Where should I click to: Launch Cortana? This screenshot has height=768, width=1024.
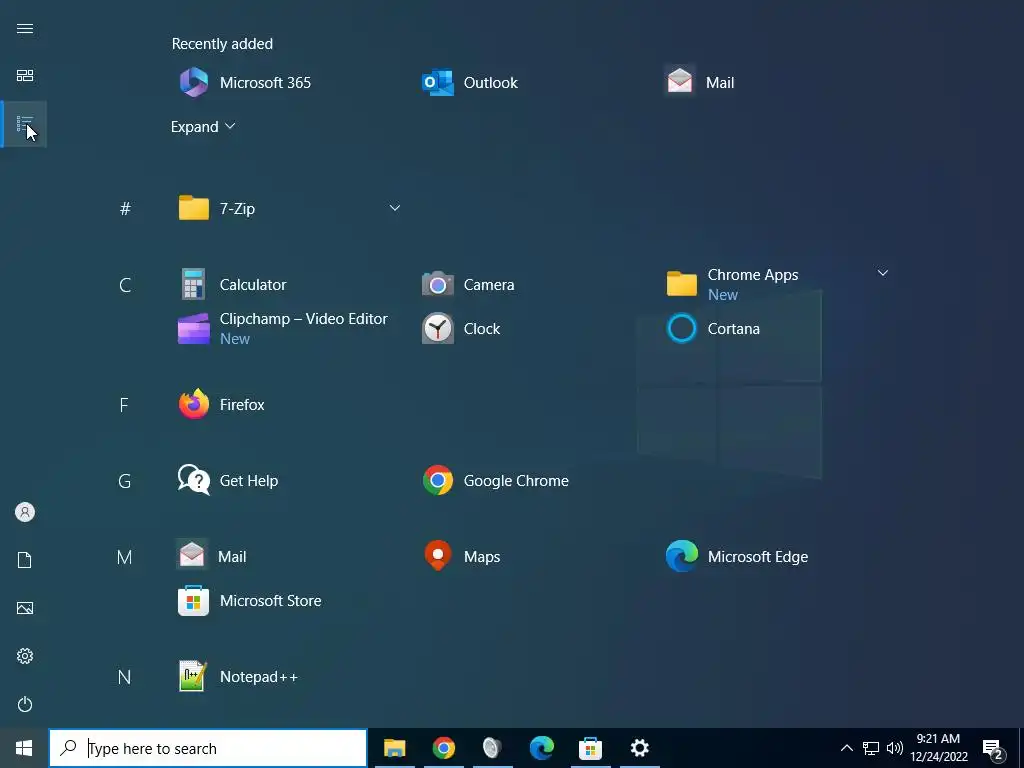pos(713,328)
